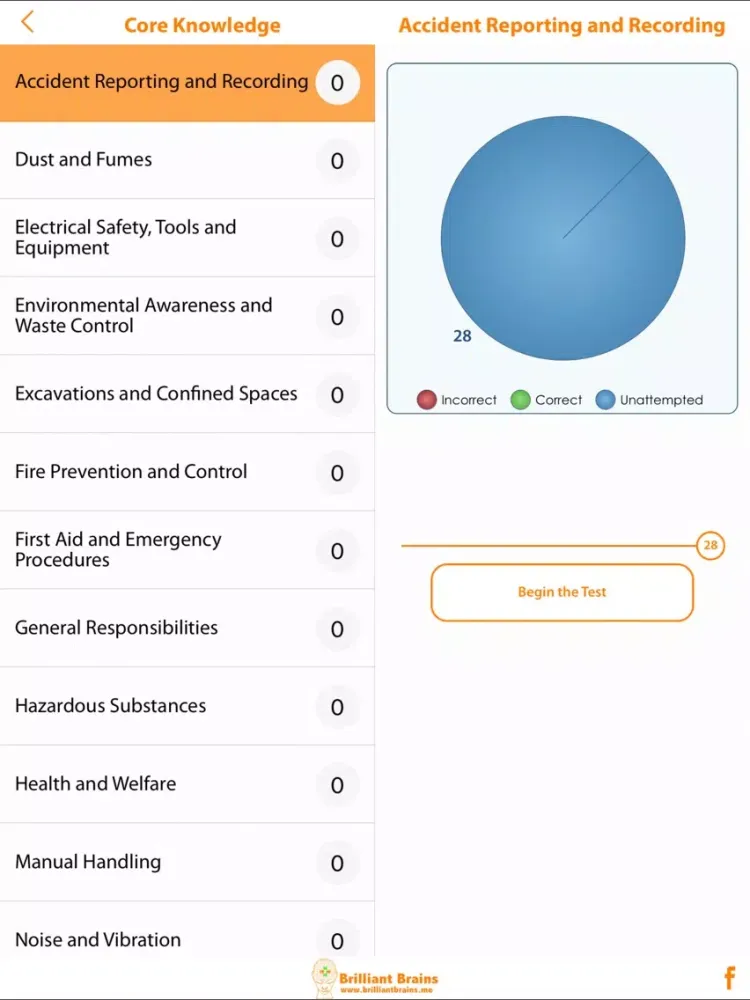Open the Health and Welfare topic
Viewport: 750px width, 1000px height.
[95, 784]
